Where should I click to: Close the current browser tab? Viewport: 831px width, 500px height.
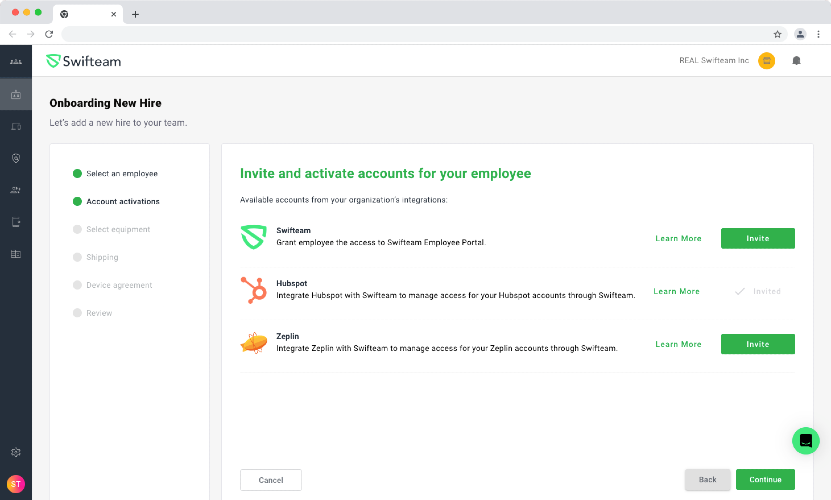(x=113, y=14)
